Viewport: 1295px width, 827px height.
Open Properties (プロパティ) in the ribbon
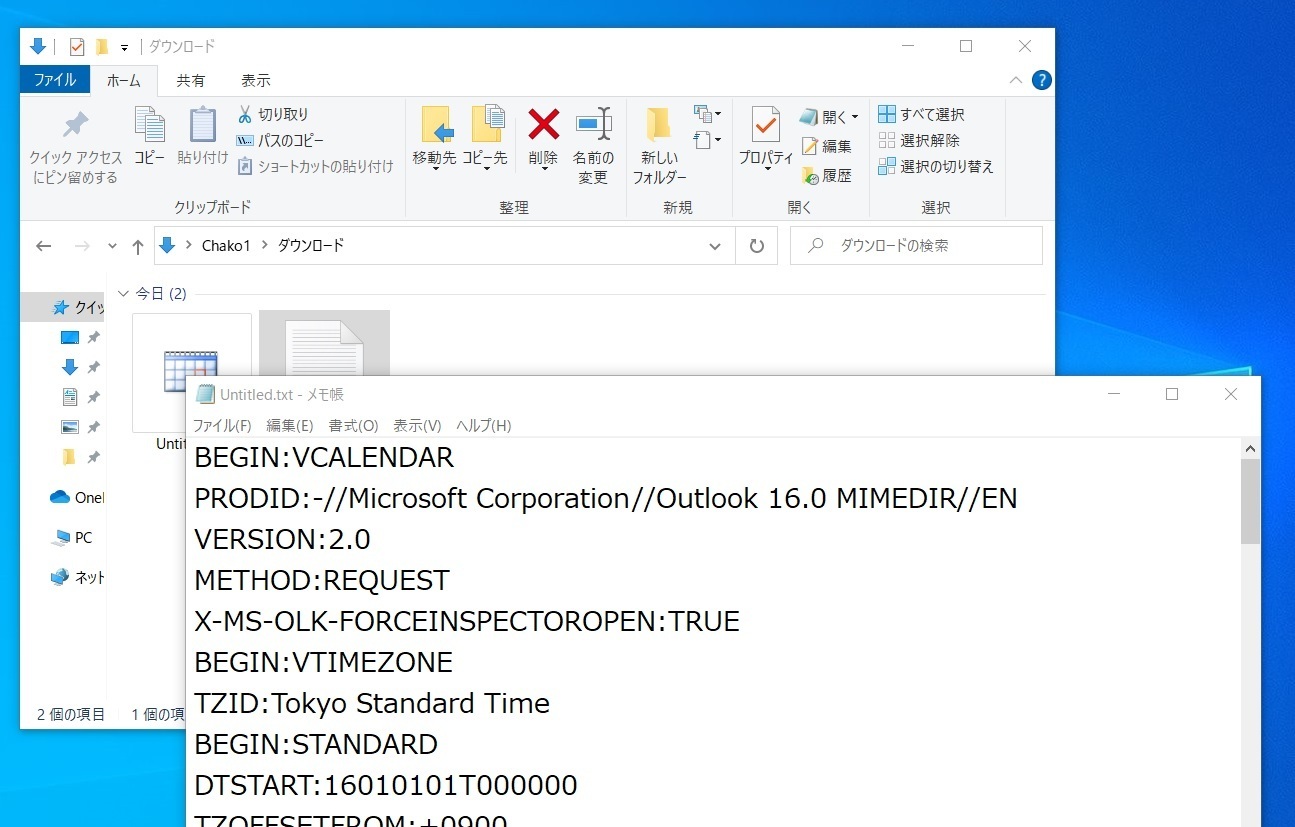coord(765,125)
